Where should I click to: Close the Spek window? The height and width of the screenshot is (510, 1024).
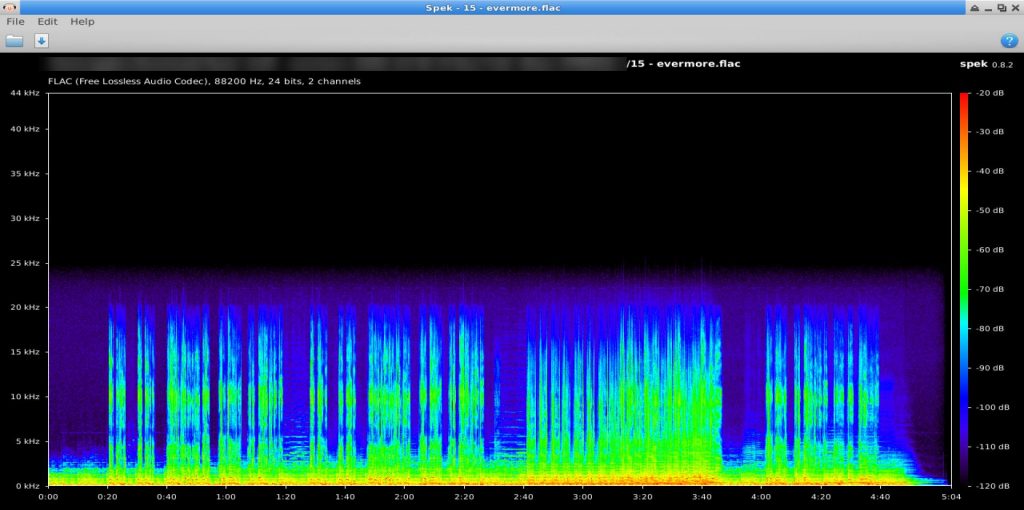1015,8
